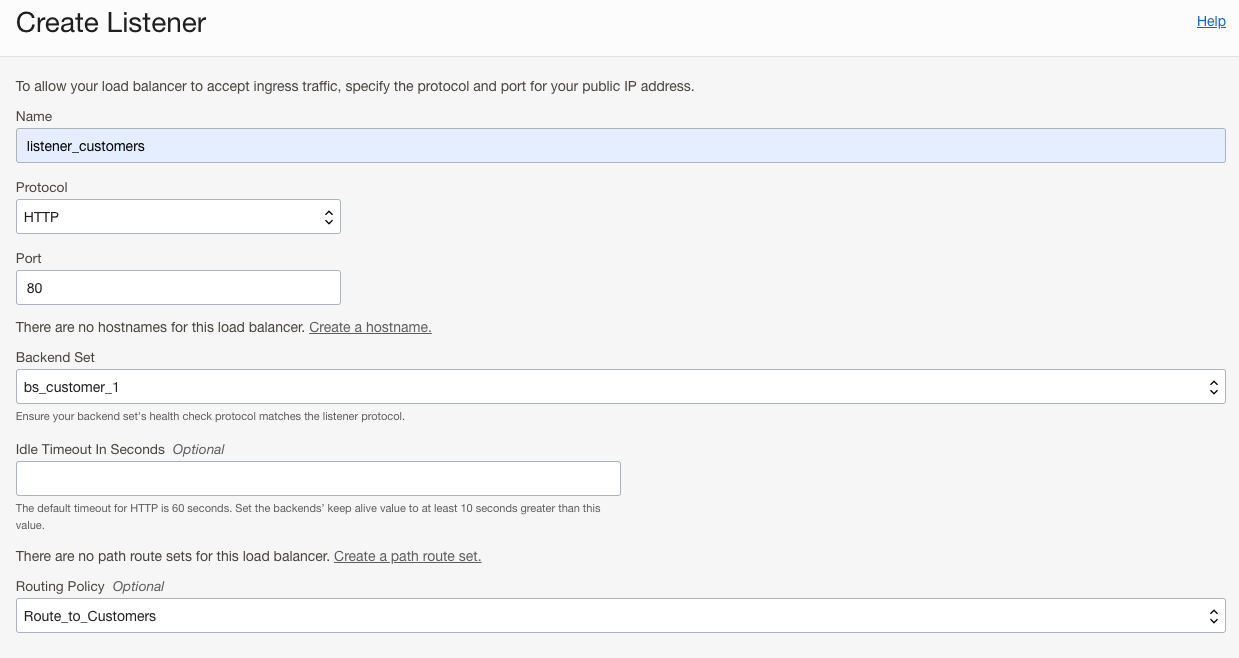This screenshot has width=1239, height=658.
Task: Follow the Create a hostname link
Action: [x=370, y=327]
